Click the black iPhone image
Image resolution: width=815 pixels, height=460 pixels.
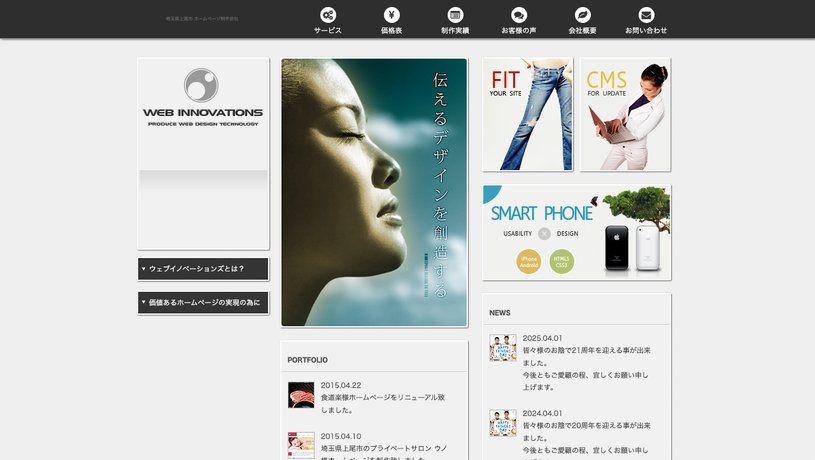[x=616, y=248]
